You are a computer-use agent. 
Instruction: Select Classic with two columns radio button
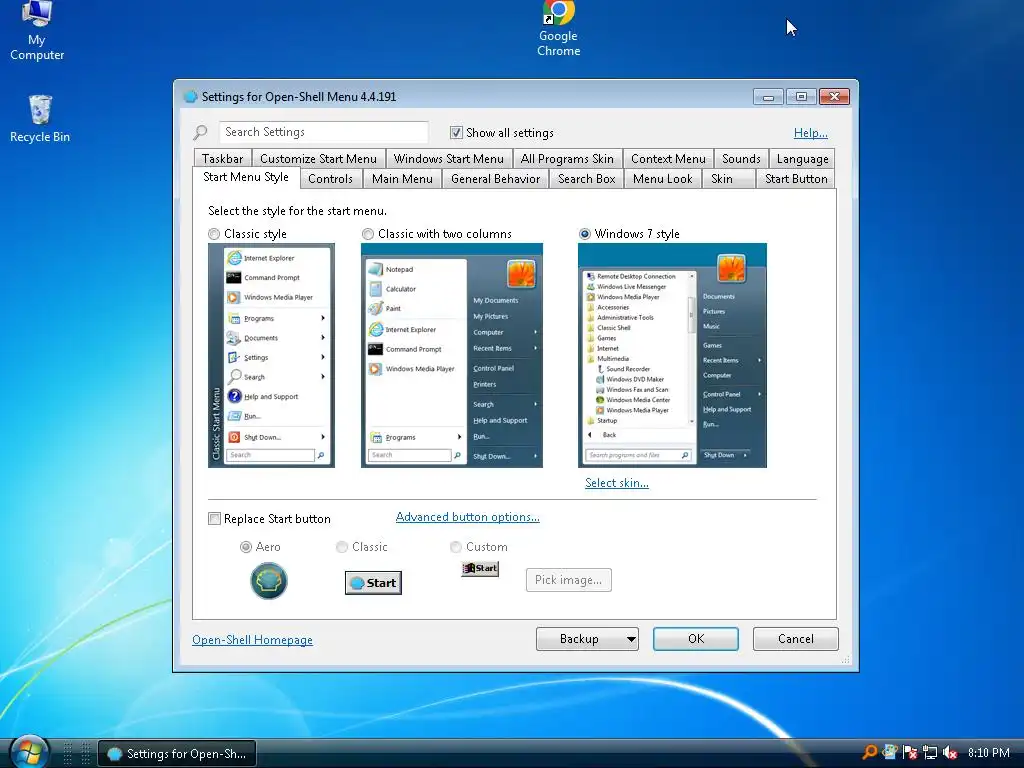pyautogui.click(x=368, y=234)
